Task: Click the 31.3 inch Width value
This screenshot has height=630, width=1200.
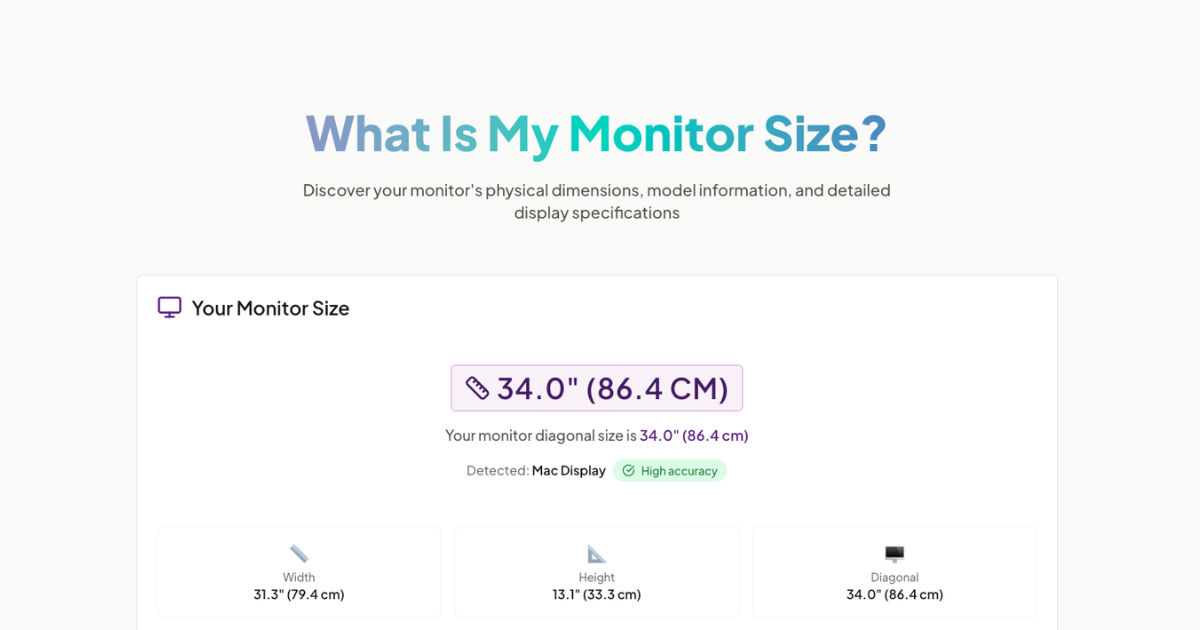Action: pyautogui.click(x=298, y=593)
